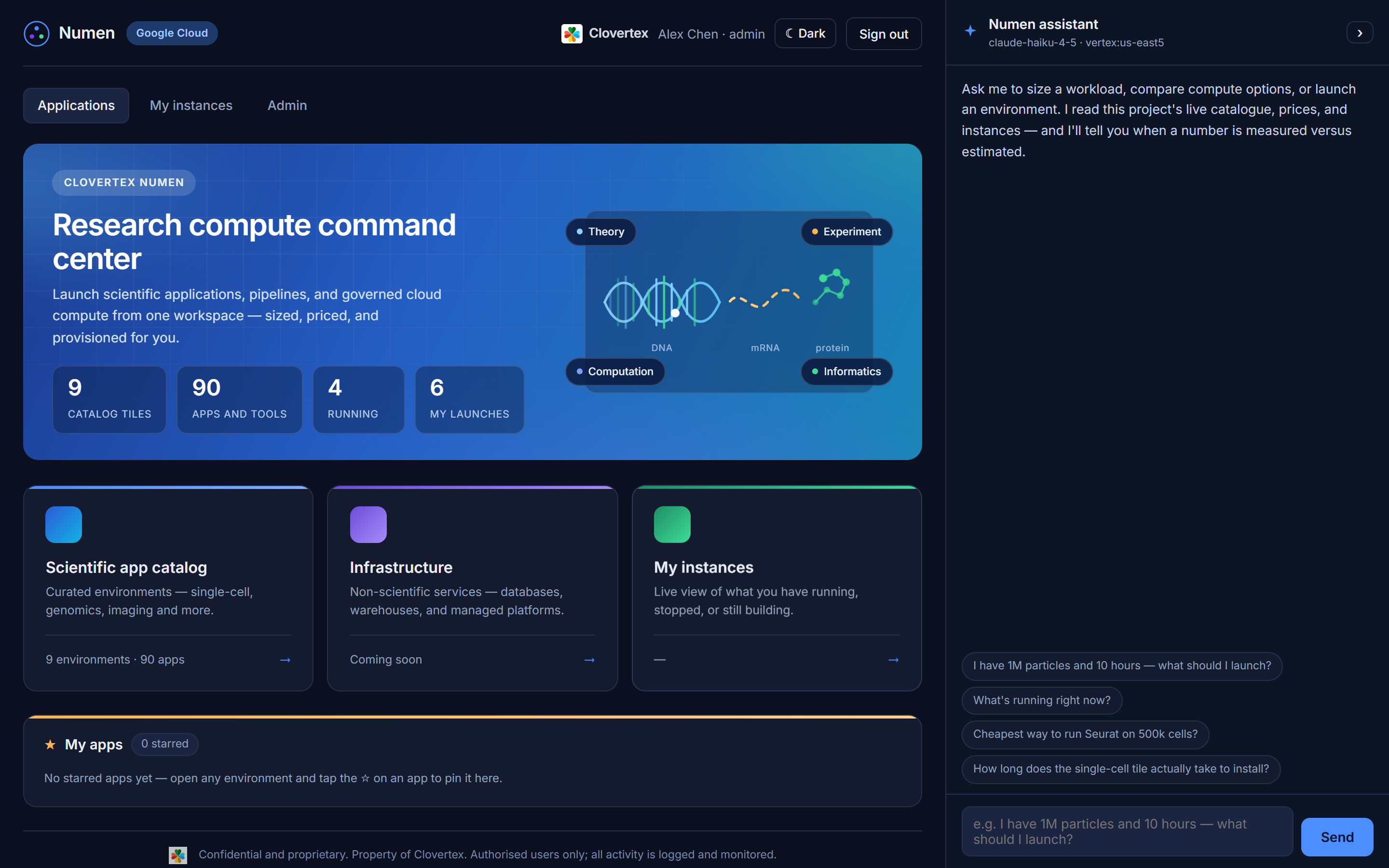Click the 'Alex Chen · admin' user label
Image resolution: width=1389 pixels, height=868 pixels.
tap(711, 34)
